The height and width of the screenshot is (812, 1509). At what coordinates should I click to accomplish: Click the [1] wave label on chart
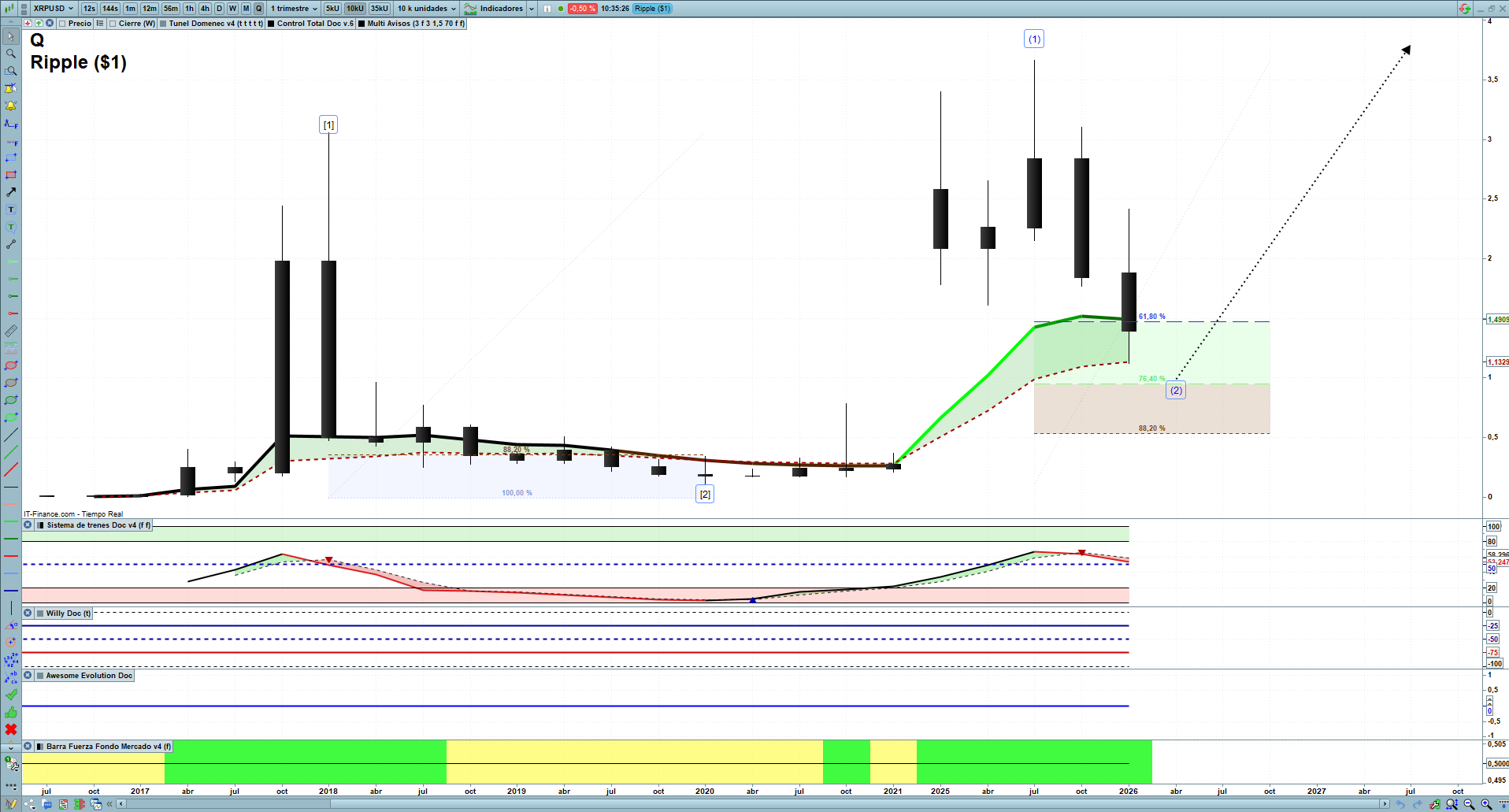pos(328,124)
